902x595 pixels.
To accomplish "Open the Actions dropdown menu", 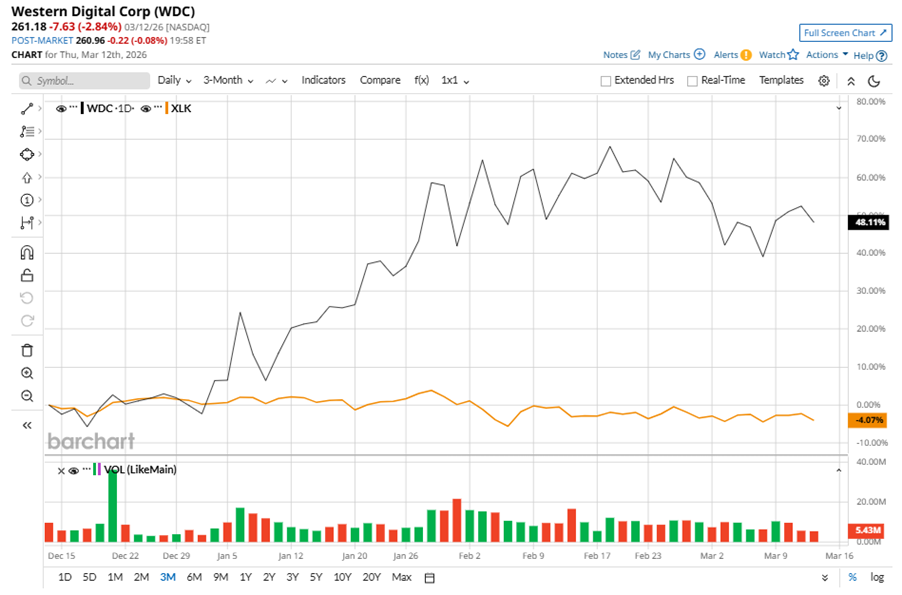I will coord(827,55).
